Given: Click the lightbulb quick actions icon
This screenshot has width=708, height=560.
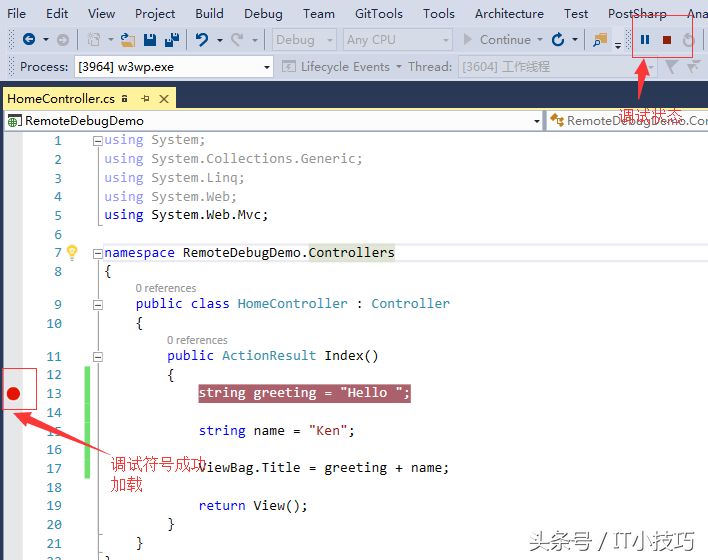Looking at the screenshot, I should point(72,252).
